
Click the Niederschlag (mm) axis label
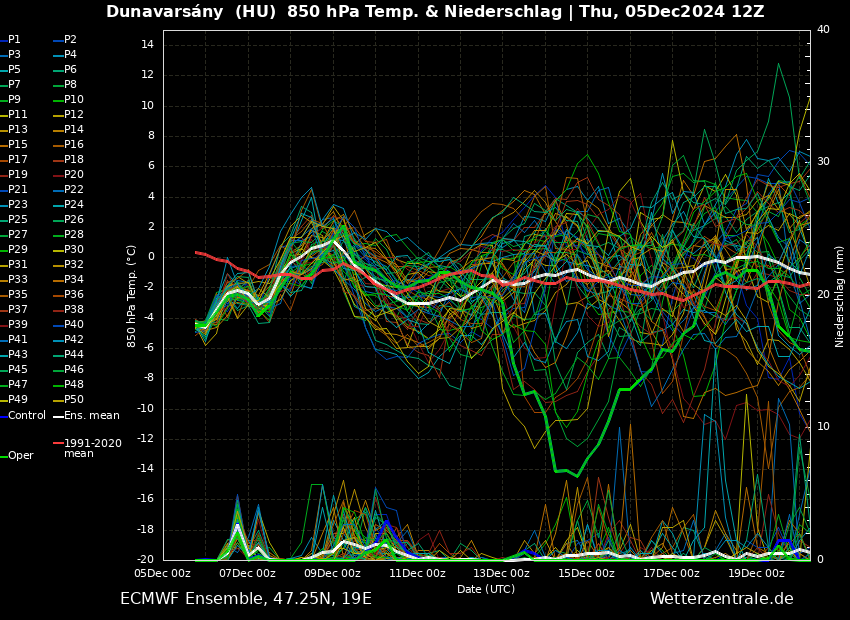(840, 295)
